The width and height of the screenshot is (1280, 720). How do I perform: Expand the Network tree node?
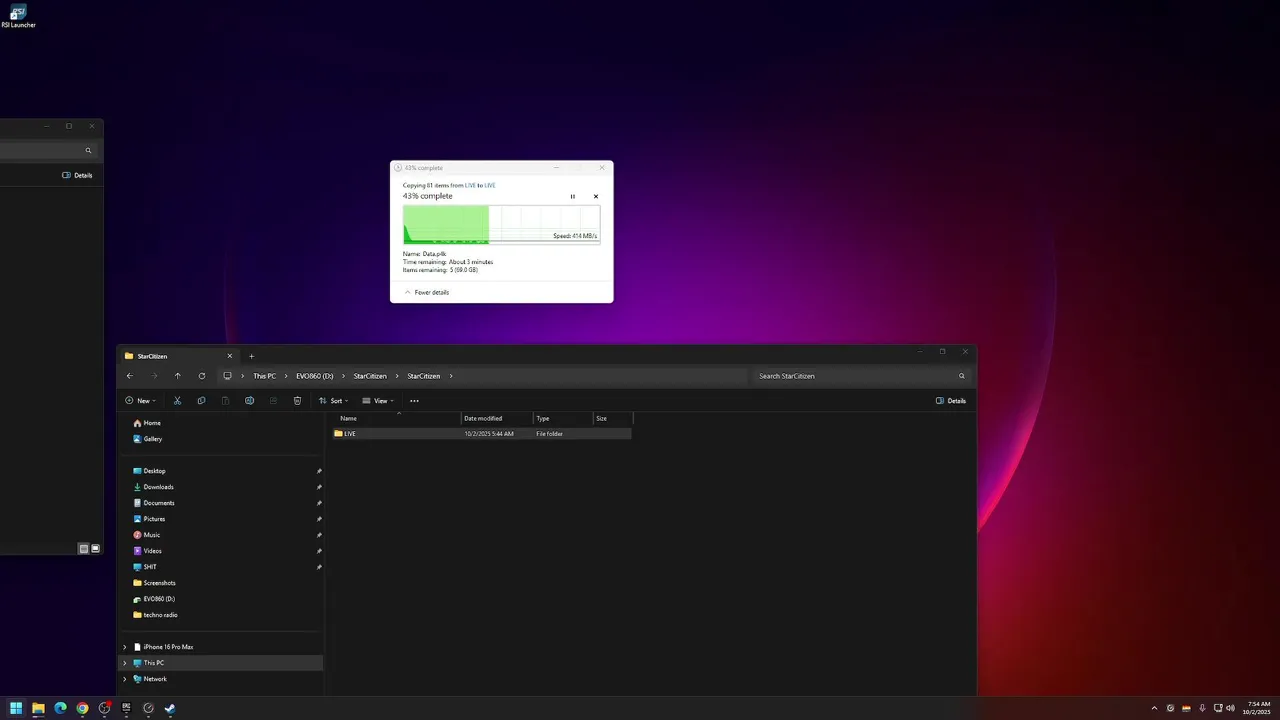click(x=125, y=679)
